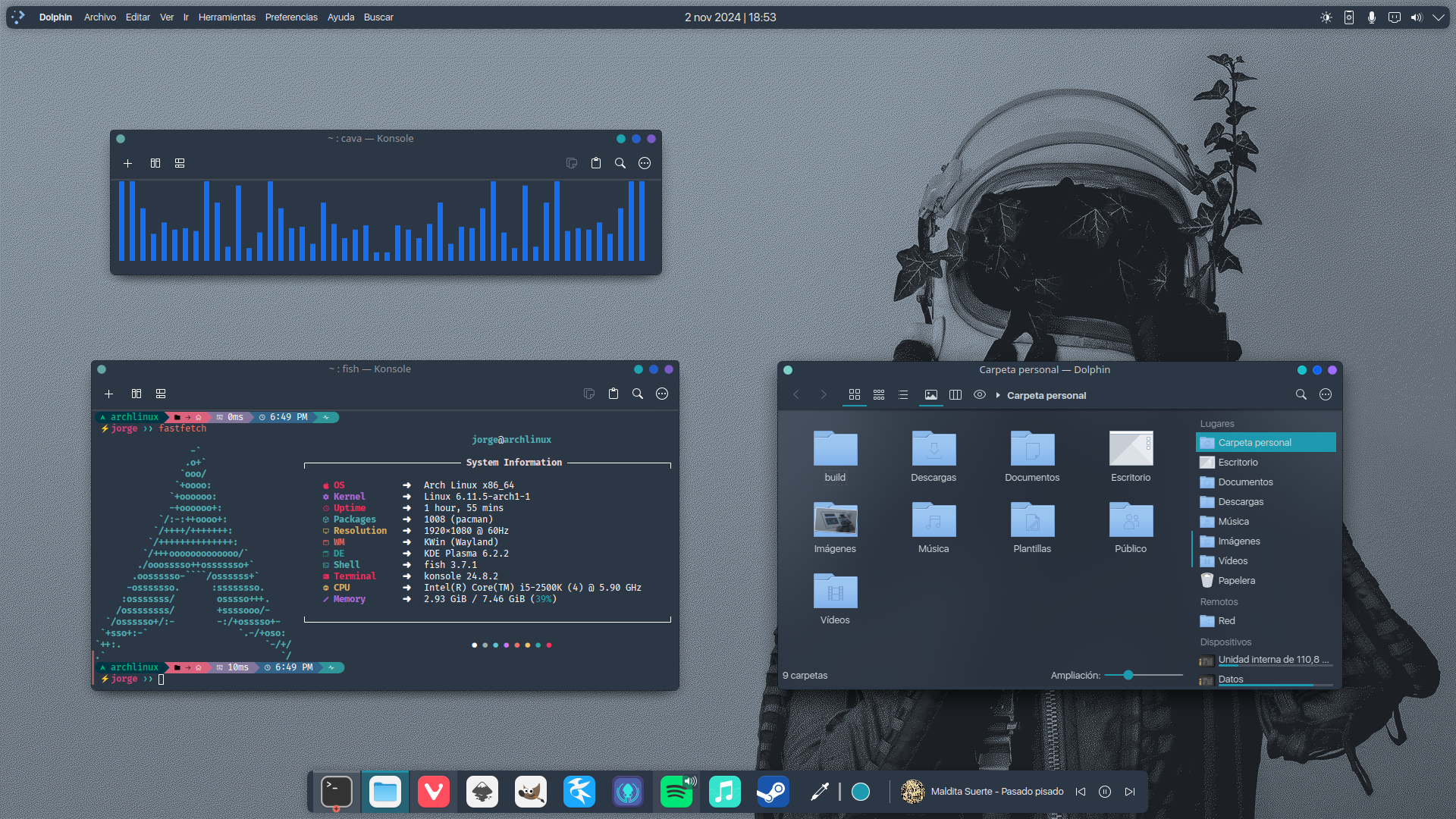Screen dimensions: 1456x819
Task: Expand hidden system tray icons arrow
Action: point(1439,17)
